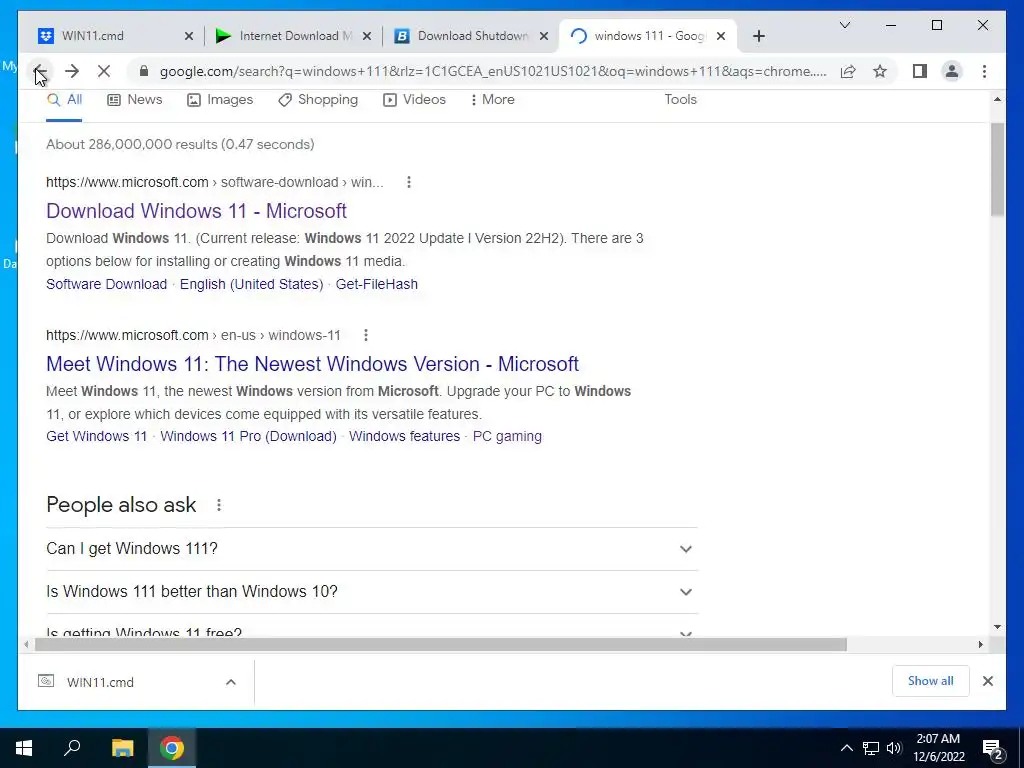
Task: Open the More search filters menu
Action: [x=492, y=100]
